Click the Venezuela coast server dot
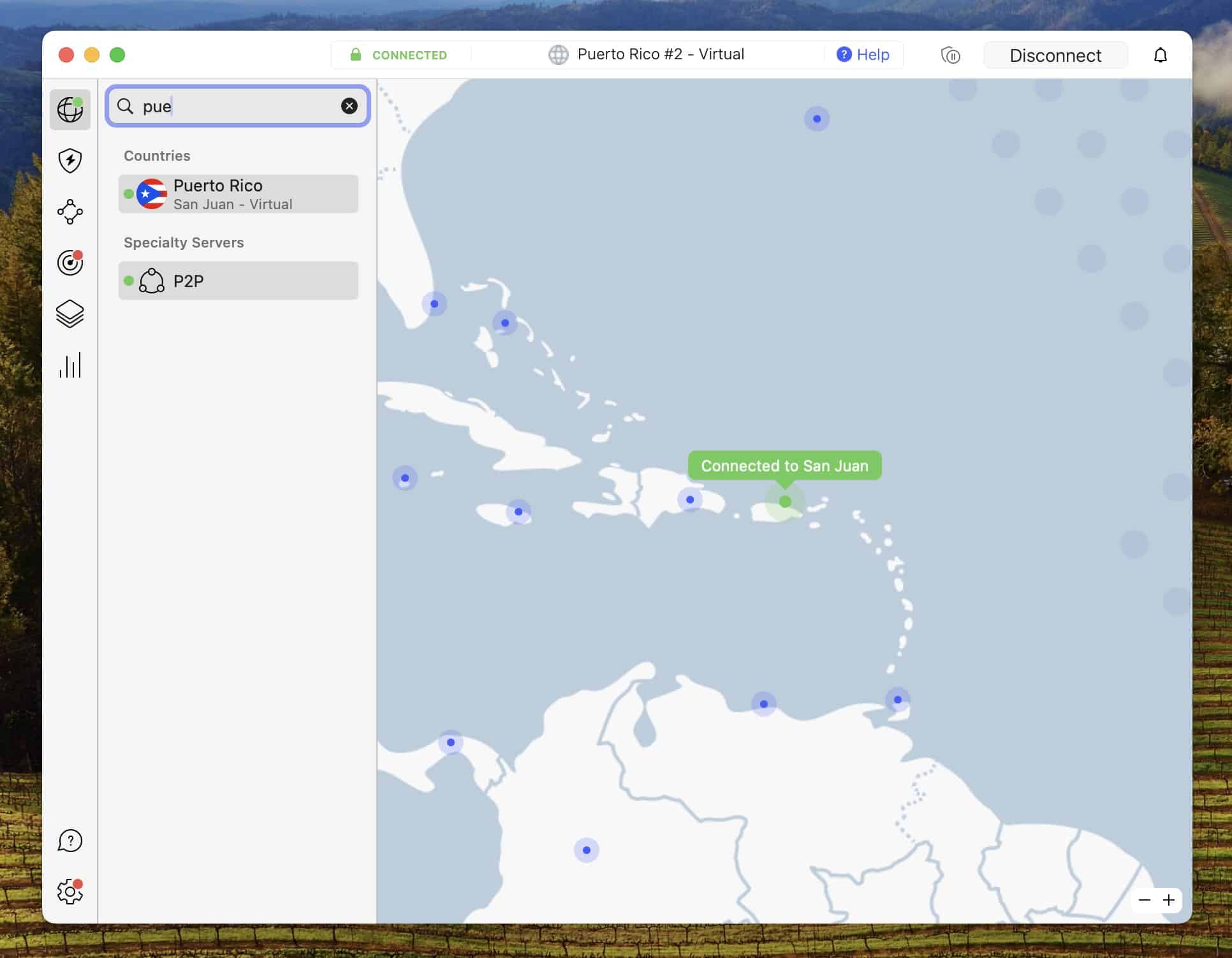 764,704
